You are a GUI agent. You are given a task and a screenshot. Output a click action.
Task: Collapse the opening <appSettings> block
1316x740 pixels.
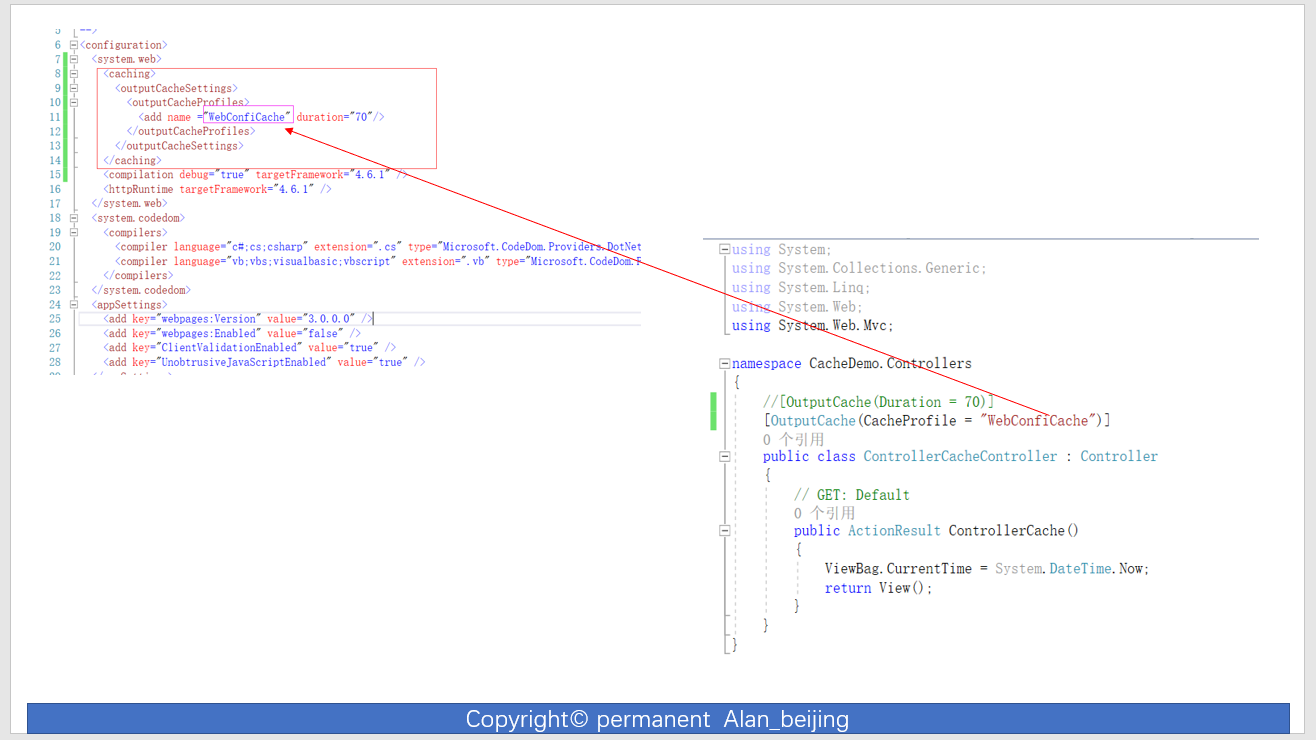[74, 304]
